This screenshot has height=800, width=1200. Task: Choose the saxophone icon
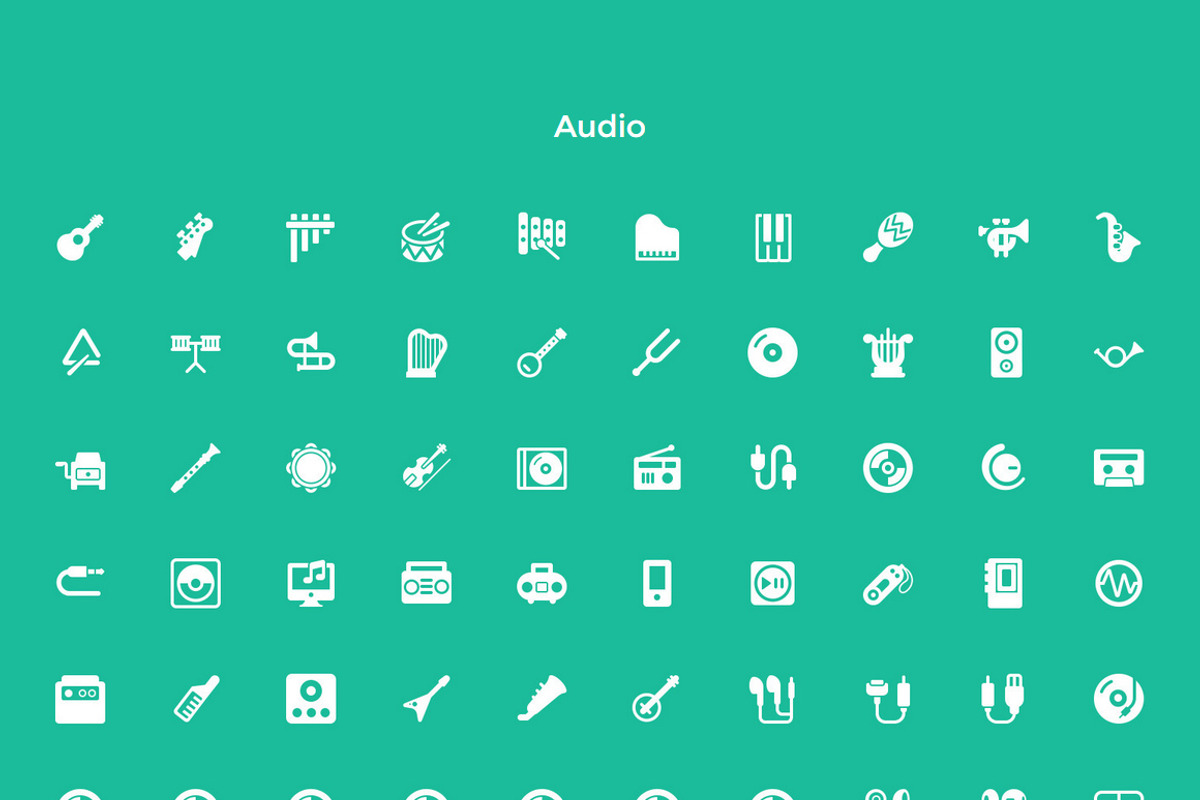click(x=1118, y=237)
